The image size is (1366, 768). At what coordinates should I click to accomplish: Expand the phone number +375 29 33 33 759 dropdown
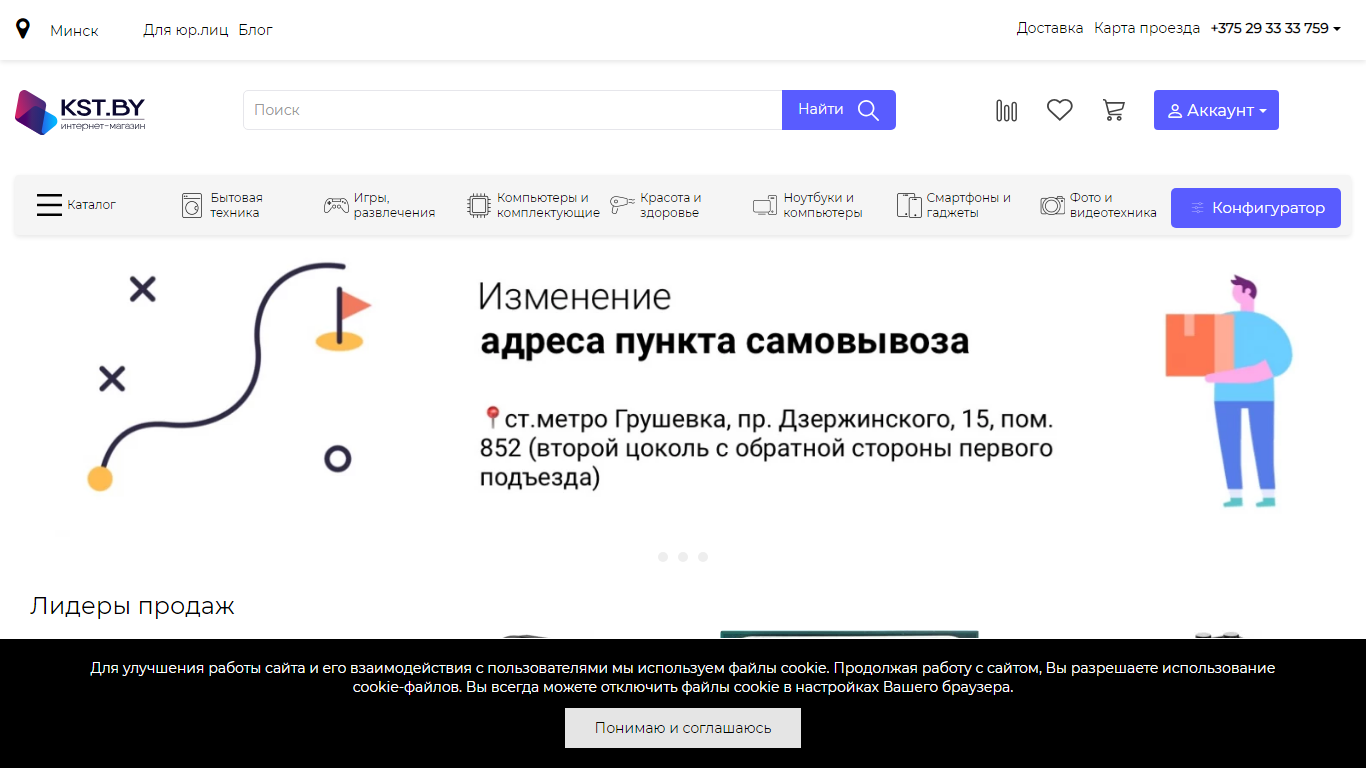(1275, 29)
